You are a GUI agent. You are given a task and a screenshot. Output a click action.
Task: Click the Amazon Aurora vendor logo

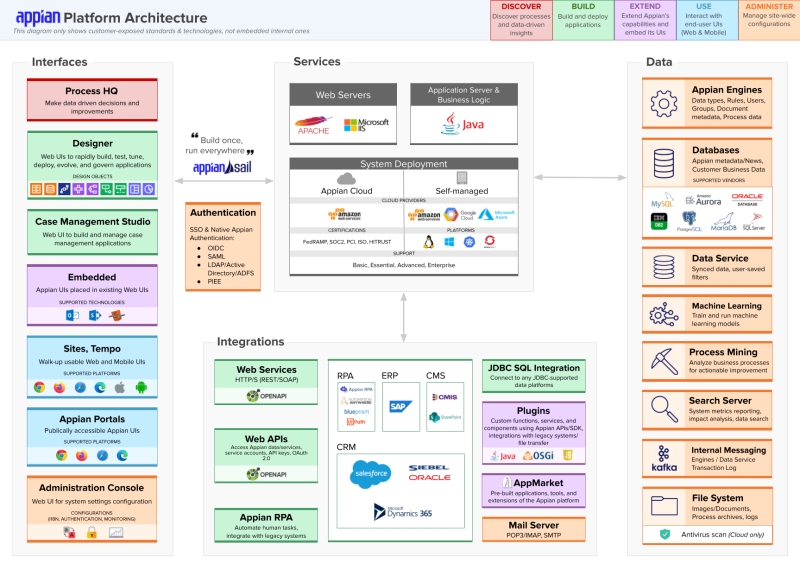pyautogui.click(x=703, y=200)
